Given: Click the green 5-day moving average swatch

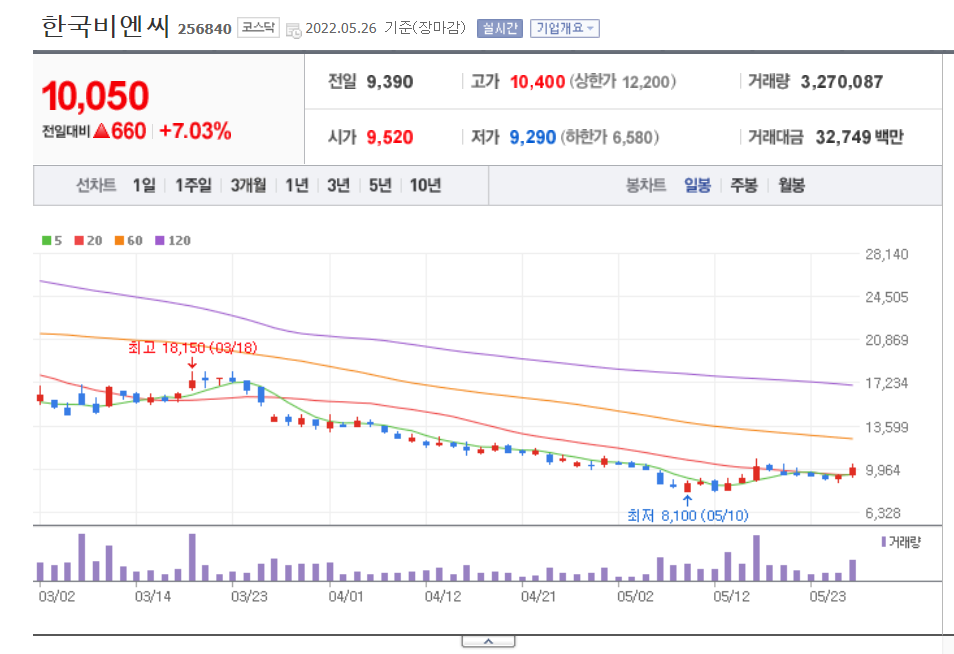Looking at the screenshot, I should pyautogui.click(x=46, y=240).
